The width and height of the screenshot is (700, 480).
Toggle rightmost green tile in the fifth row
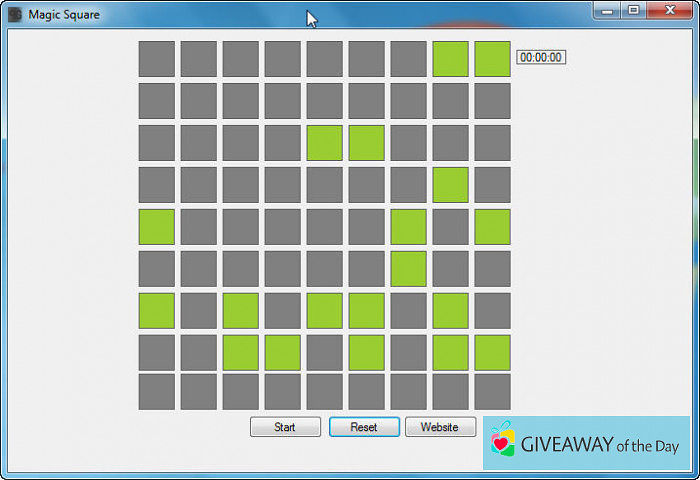[492, 227]
